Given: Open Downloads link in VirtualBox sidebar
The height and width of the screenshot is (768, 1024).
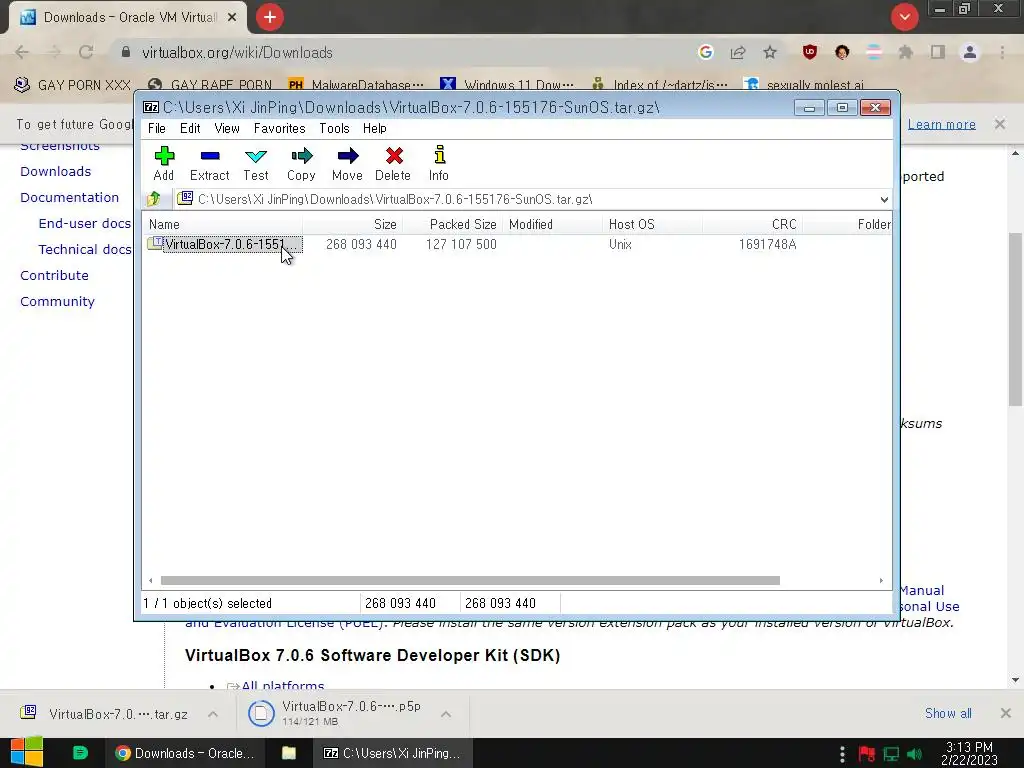Looking at the screenshot, I should click(x=56, y=171).
